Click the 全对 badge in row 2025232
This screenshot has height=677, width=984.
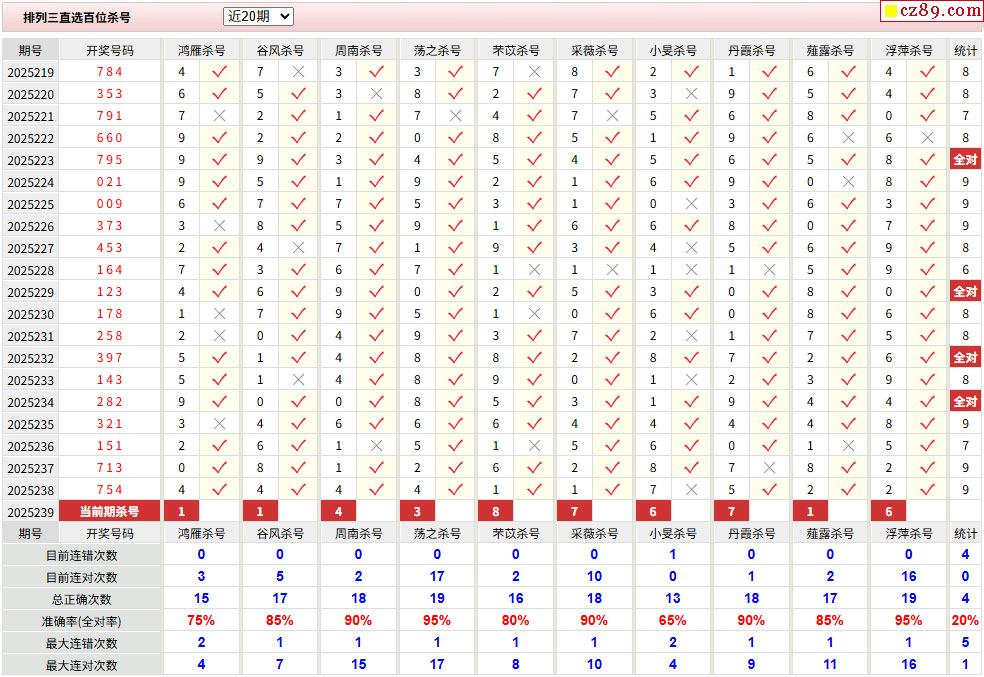[965, 358]
